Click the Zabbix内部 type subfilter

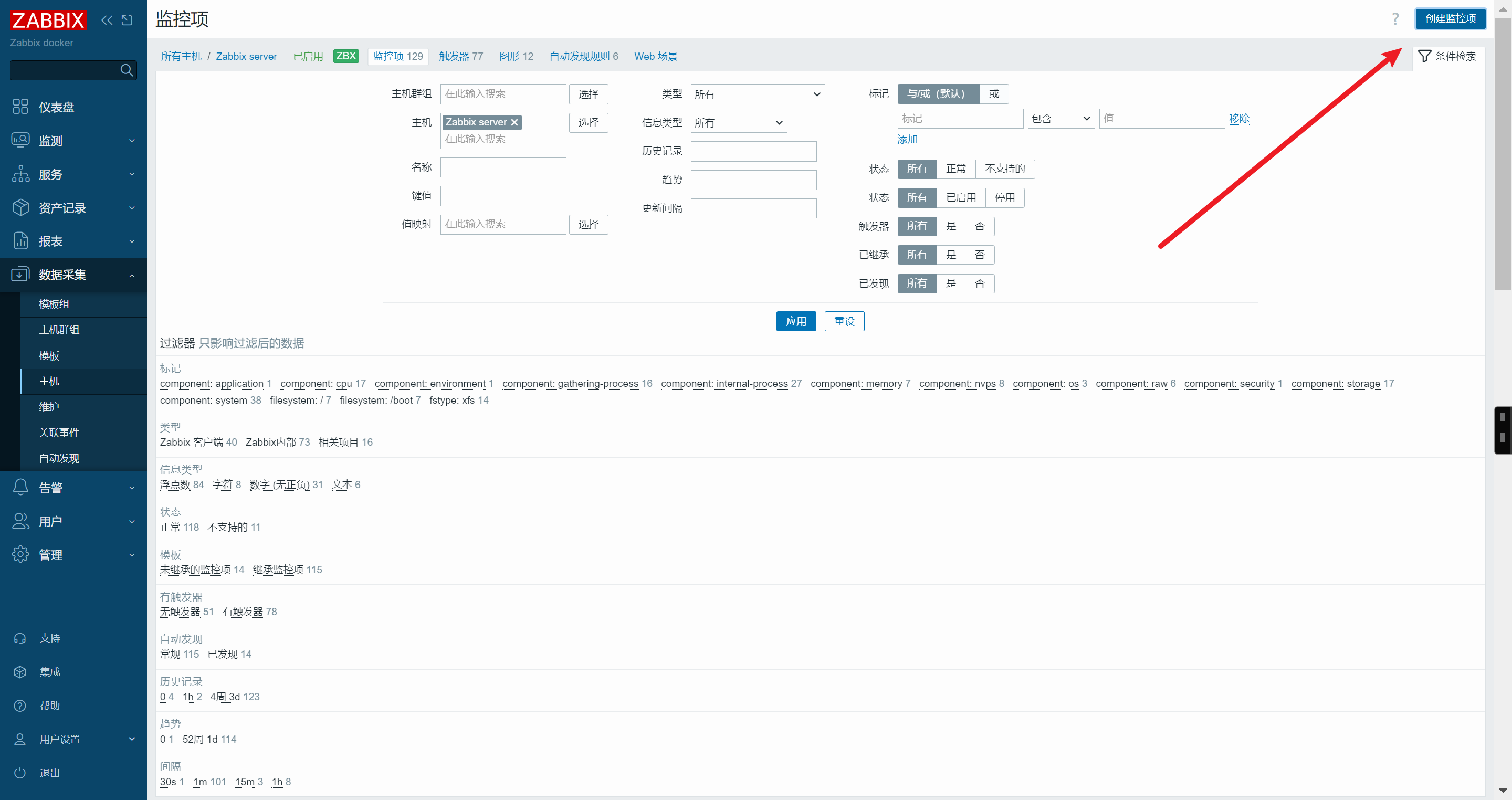[x=270, y=442]
